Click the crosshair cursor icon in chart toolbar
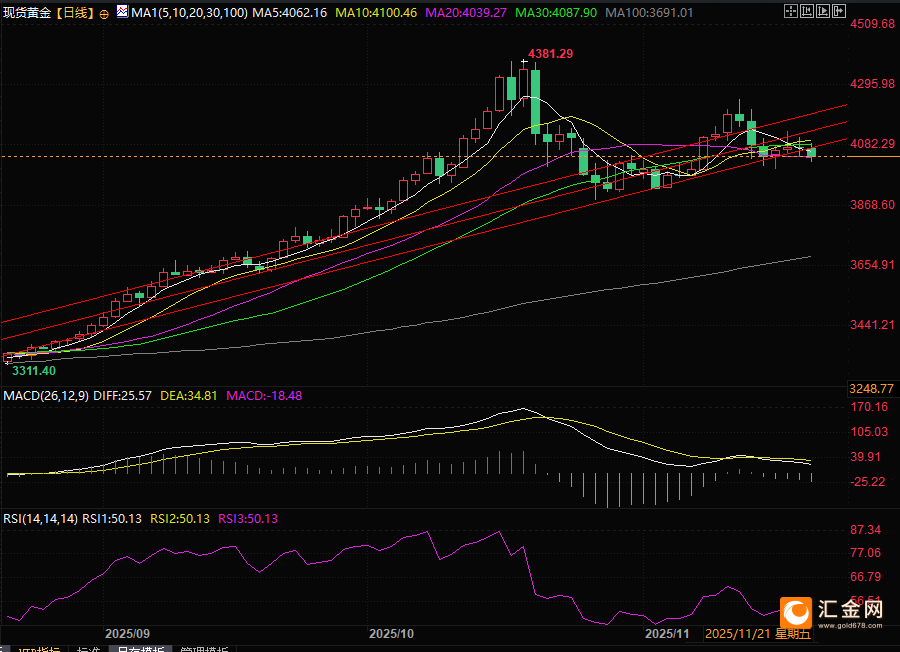This screenshot has height=652, width=900. pyautogui.click(x=791, y=11)
